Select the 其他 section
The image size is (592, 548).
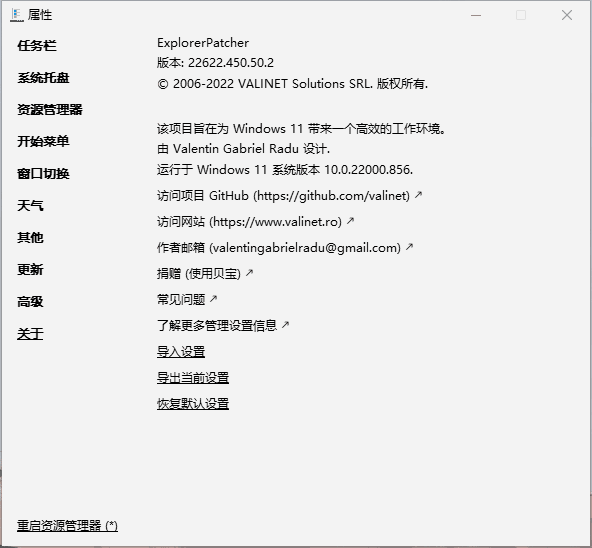pos(30,238)
